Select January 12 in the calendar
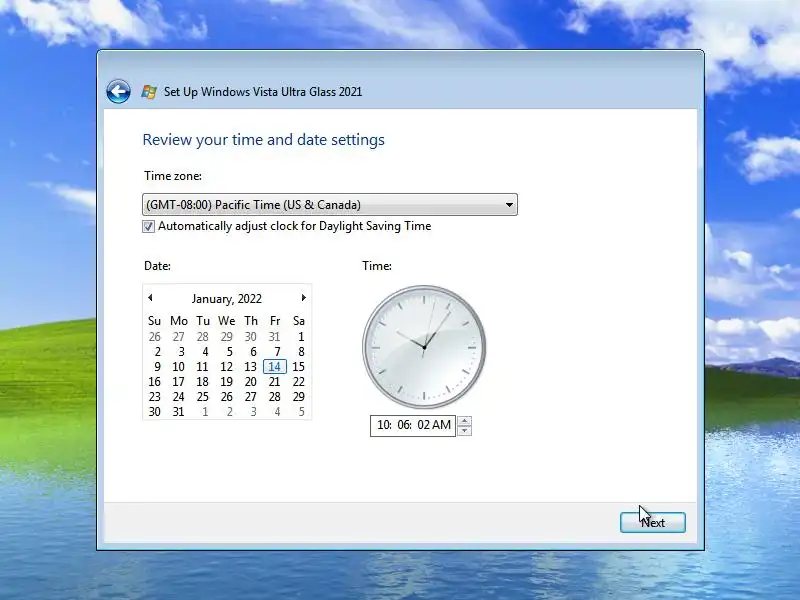This screenshot has height=600, width=800. tap(227, 366)
